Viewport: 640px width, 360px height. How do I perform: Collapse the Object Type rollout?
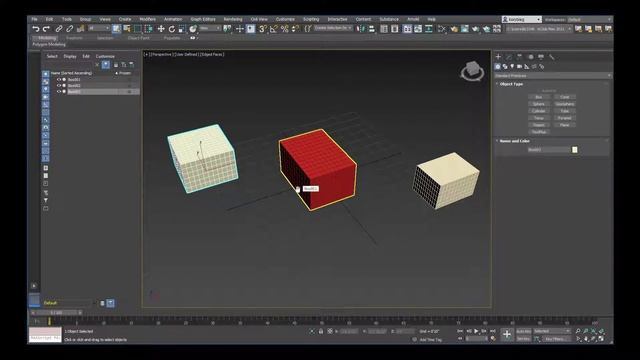click(x=511, y=84)
